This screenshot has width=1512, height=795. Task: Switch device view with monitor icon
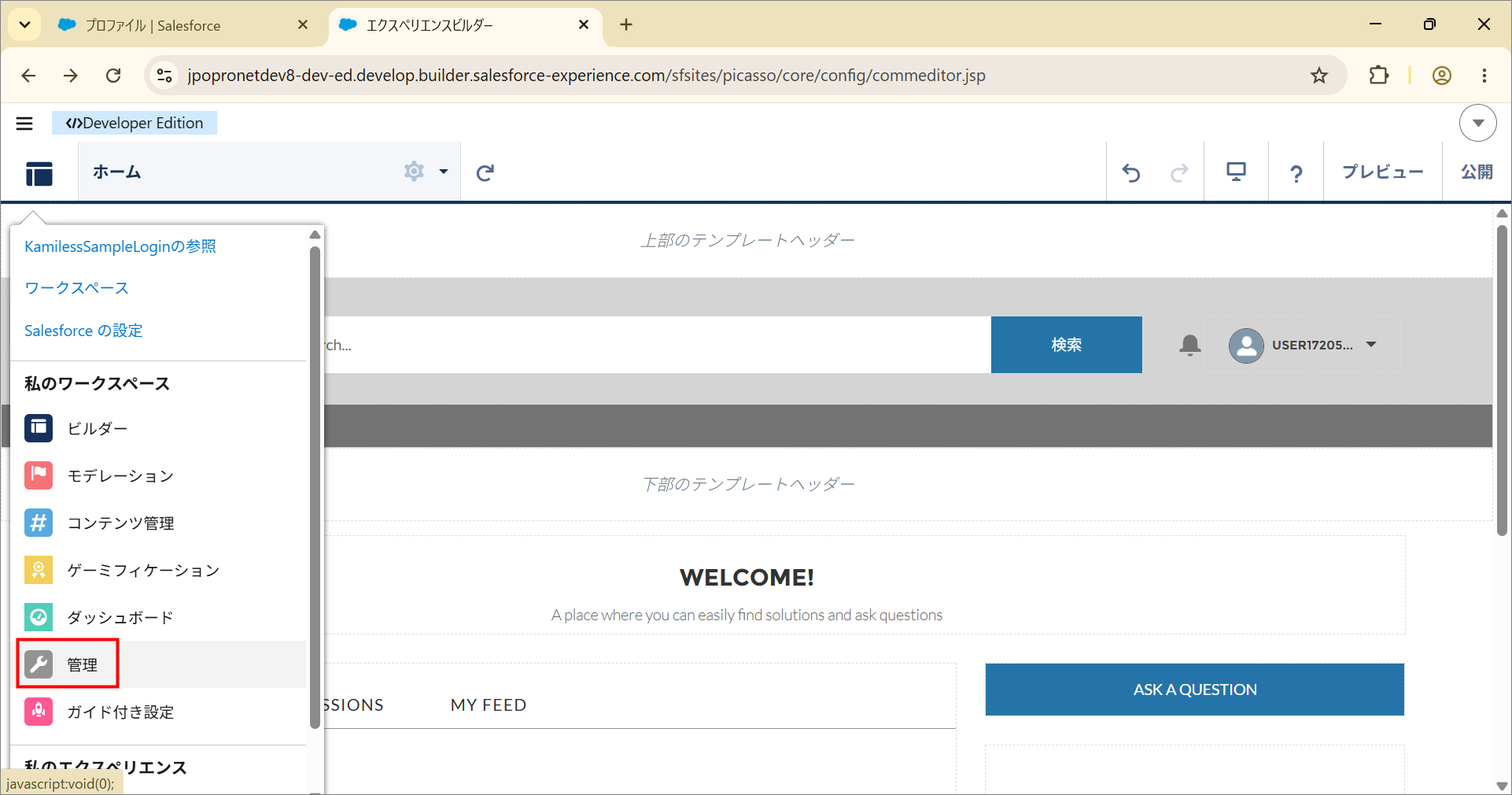point(1236,172)
